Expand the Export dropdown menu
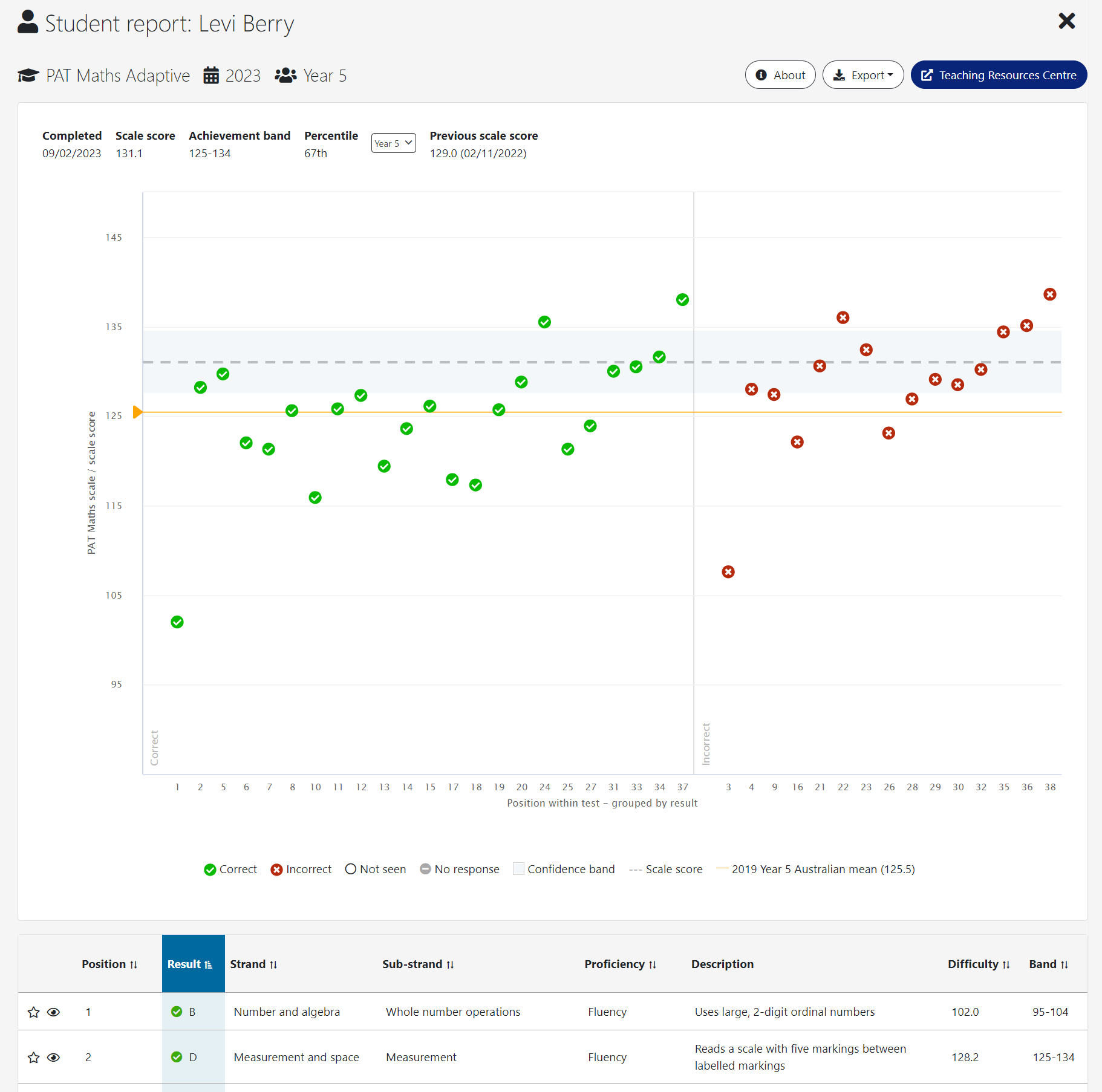Screen dimensions: 1102x1092 pos(862,75)
